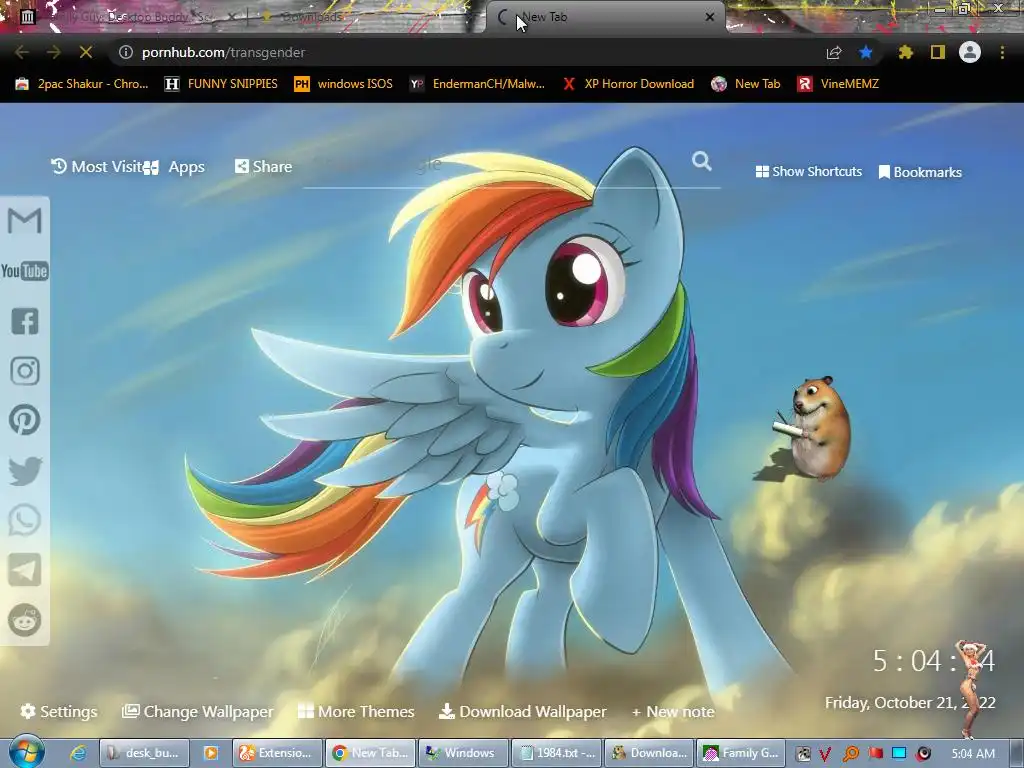Open the New Tab bookmark in bookmarks bar

point(746,84)
